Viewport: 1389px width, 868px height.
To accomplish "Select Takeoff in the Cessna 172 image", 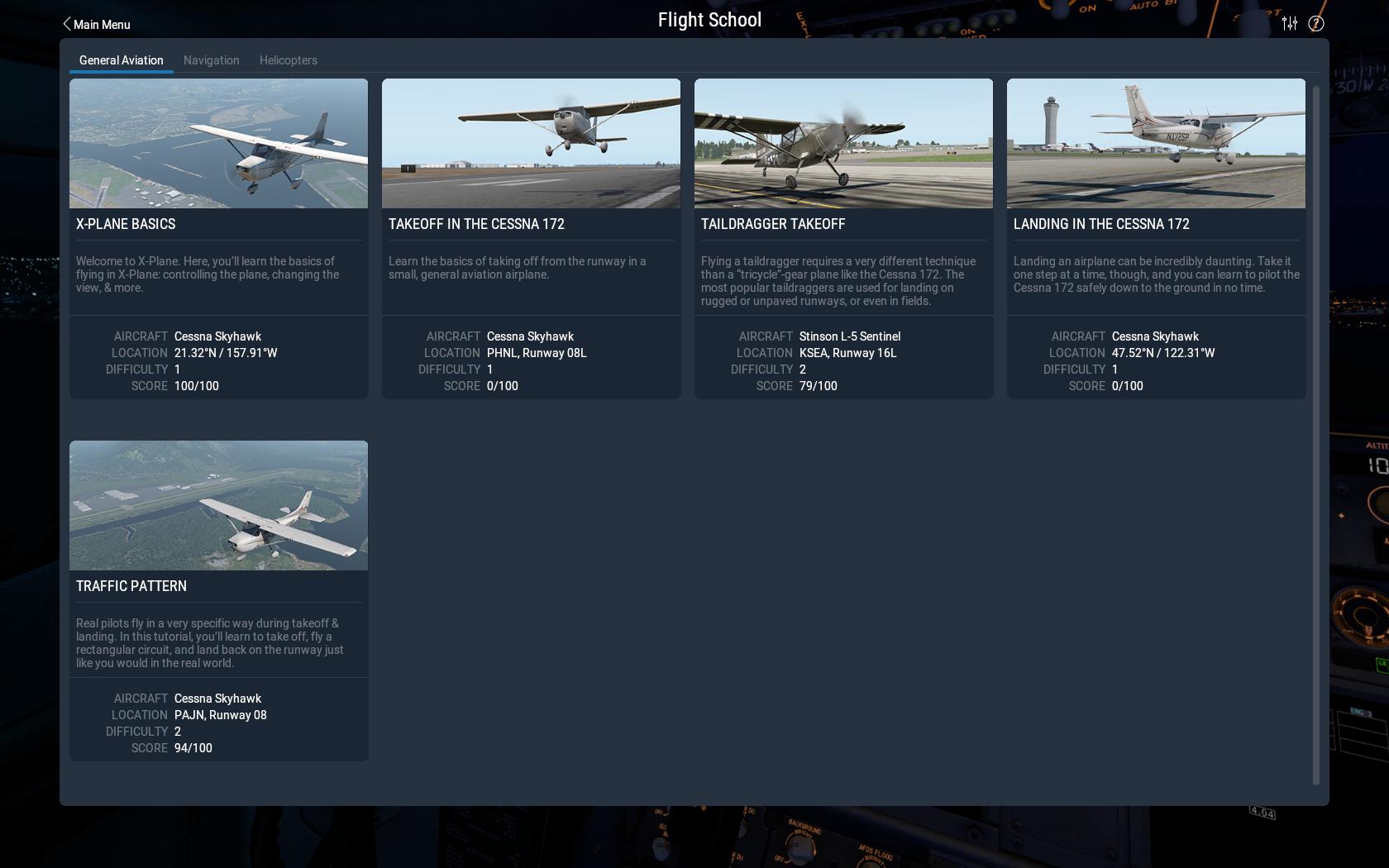I will point(531,143).
